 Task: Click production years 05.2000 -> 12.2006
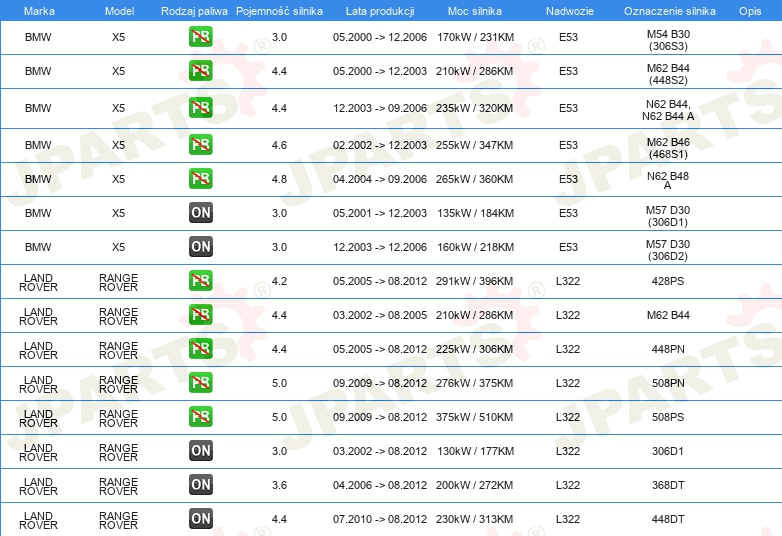tap(380, 37)
